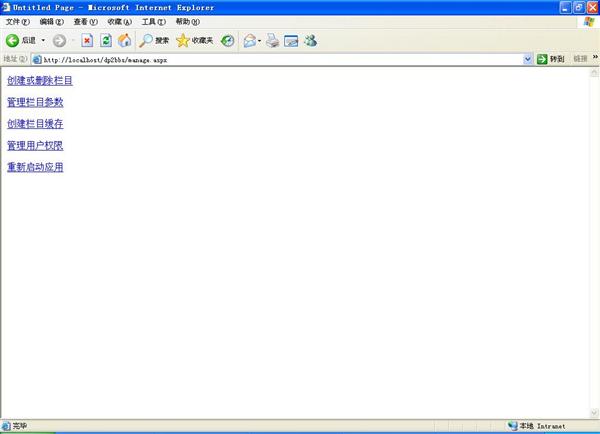
Task: Expand the address bar dropdown arrow
Action: (x=528, y=59)
